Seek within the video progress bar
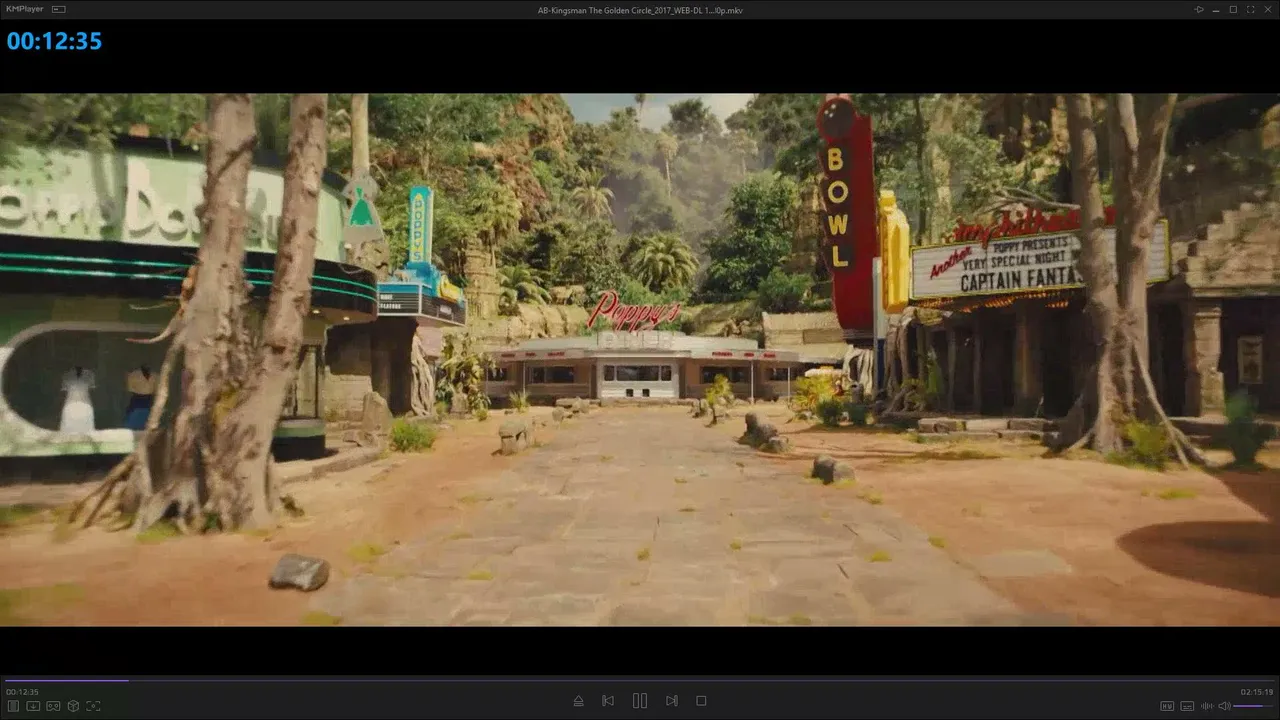1280x720 pixels. point(640,680)
